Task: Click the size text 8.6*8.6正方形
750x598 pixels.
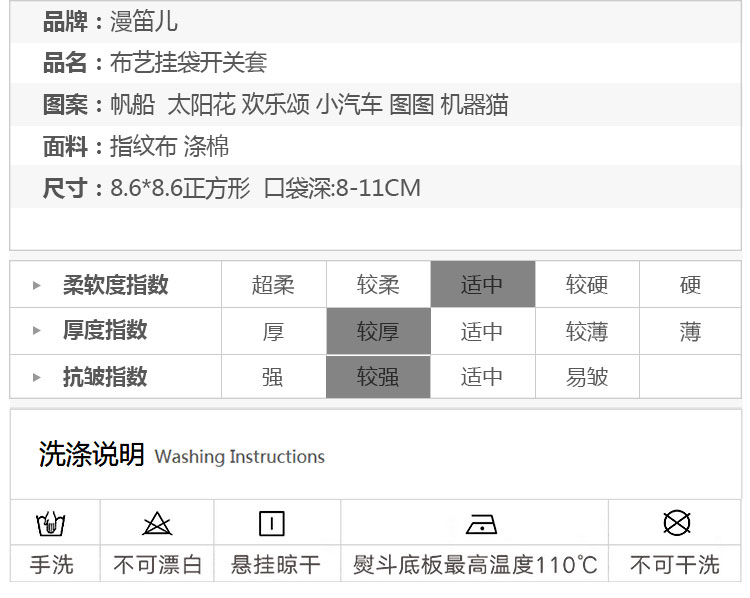Action: tap(180, 188)
